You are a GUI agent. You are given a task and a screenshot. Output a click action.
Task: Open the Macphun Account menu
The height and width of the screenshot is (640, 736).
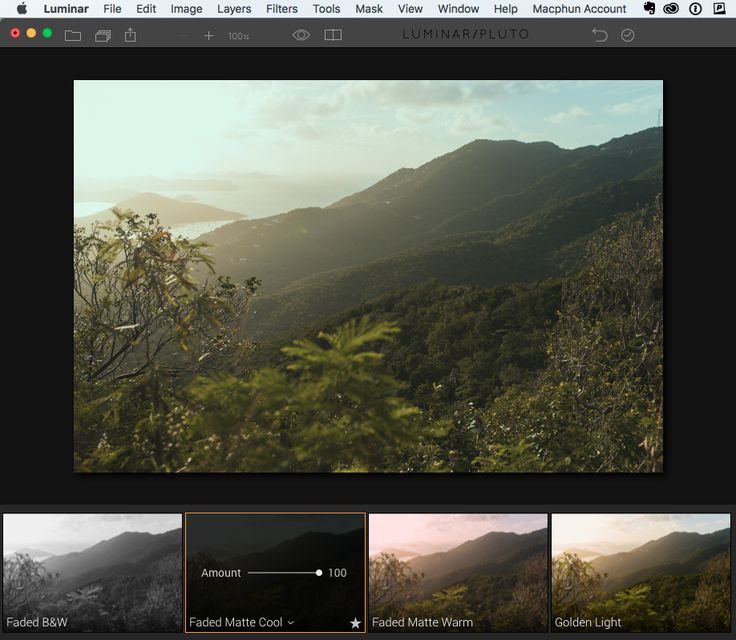tap(579, 8)
